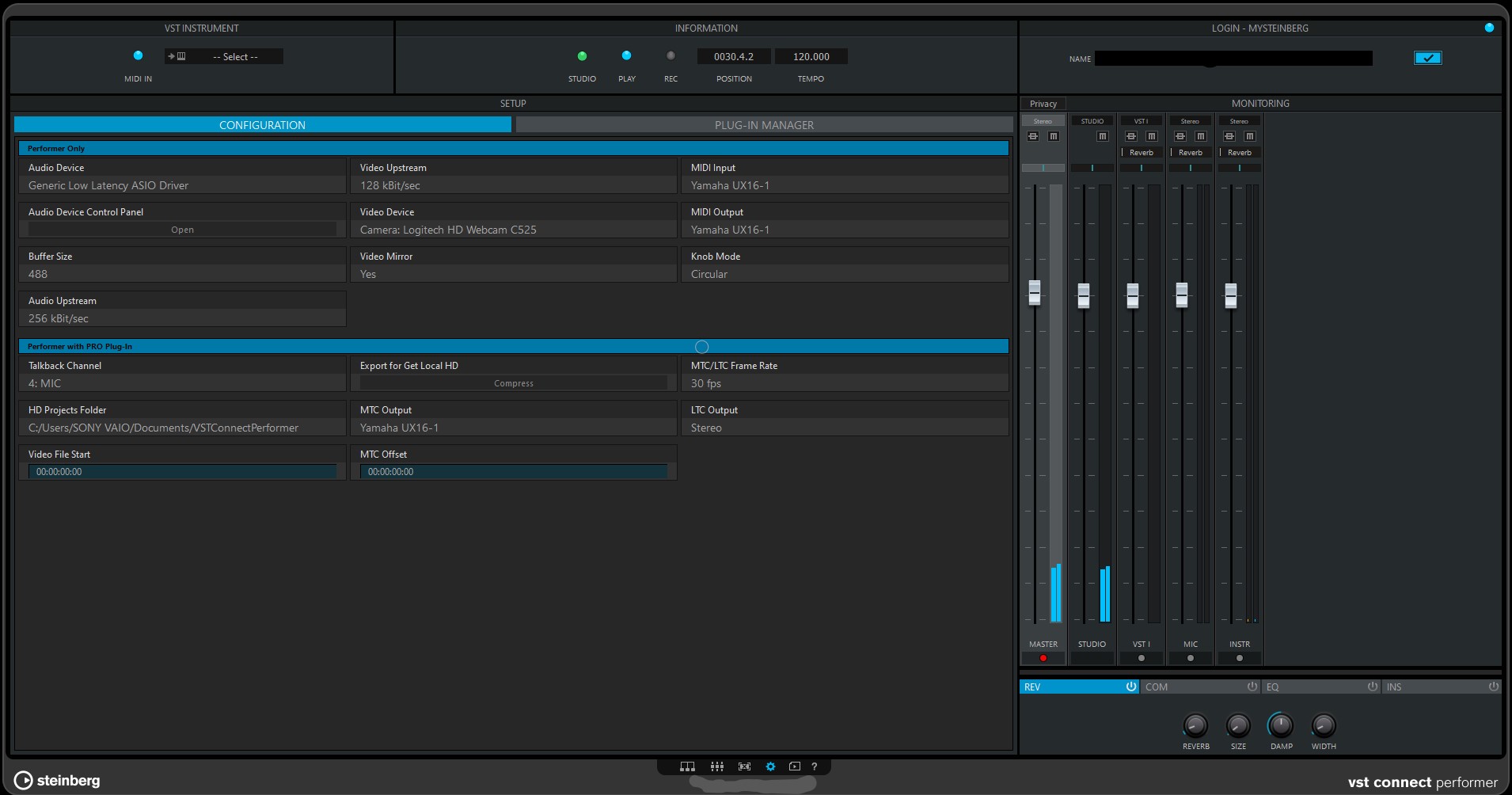Open Video Device dropdown showing Logitech HD Webcam

[x=513, y=230]
